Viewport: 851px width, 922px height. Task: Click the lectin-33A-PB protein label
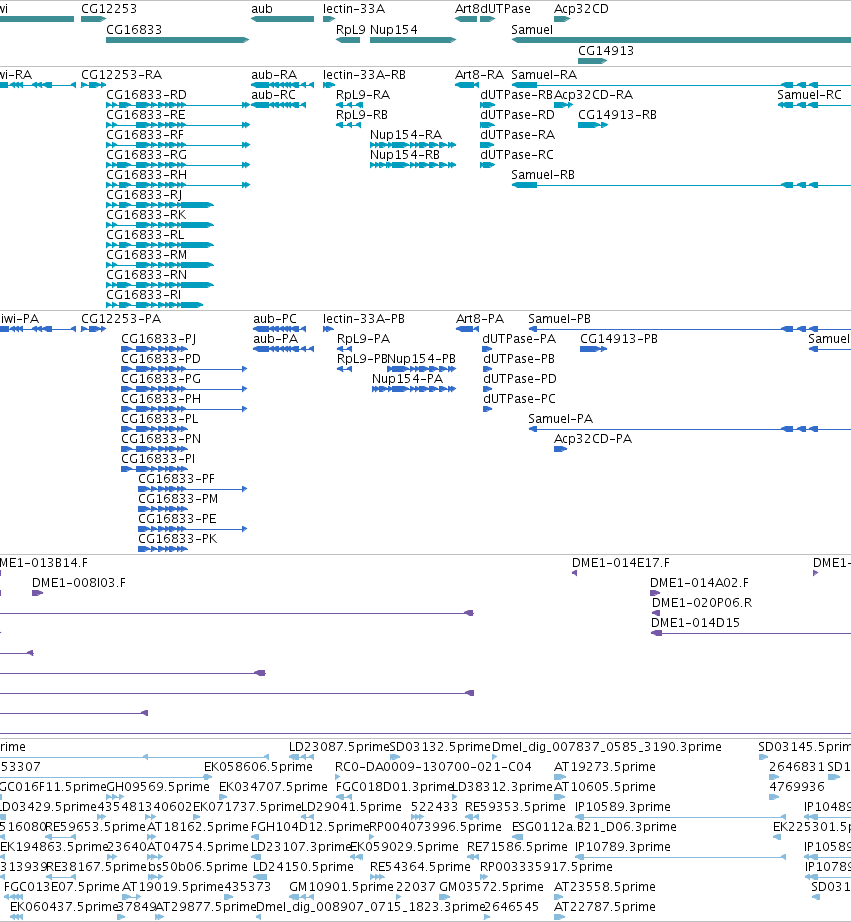coord(363,319)
